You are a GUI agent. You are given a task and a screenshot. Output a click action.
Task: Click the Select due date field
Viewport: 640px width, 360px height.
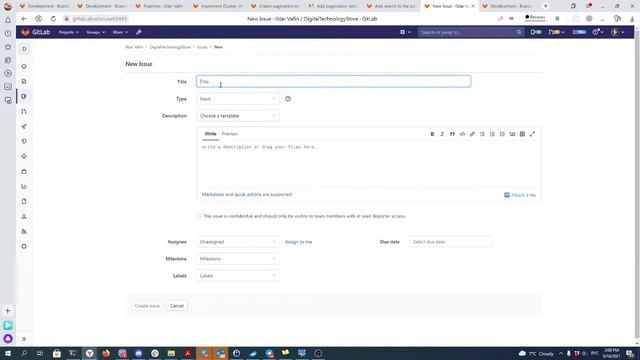tap(451, 242)
